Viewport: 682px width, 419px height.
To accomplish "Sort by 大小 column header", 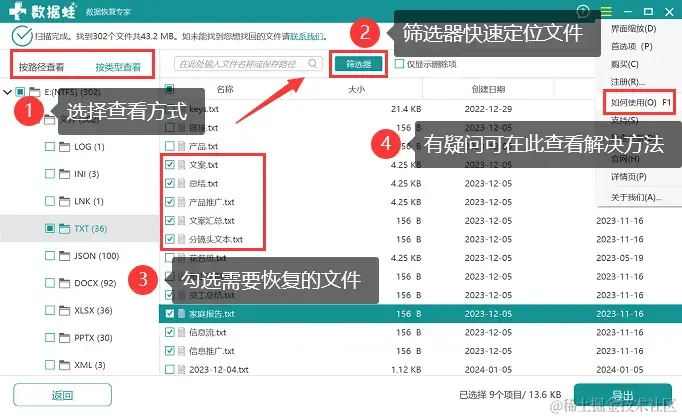I will click(x=356, y=89).
